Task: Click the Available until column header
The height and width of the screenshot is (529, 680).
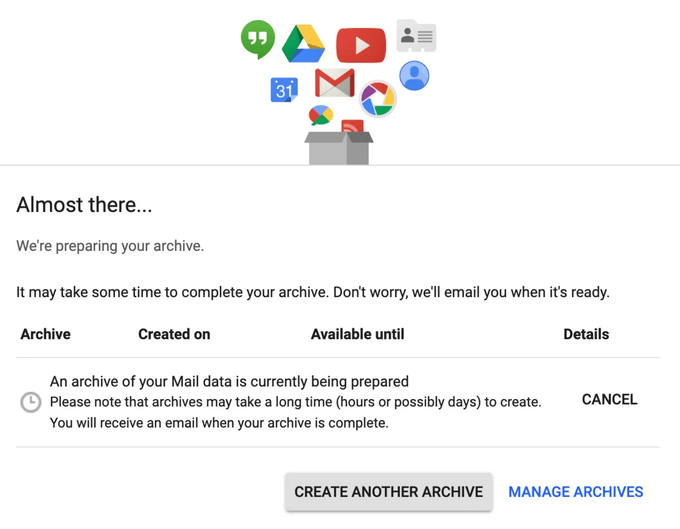Action: point(357,334)
